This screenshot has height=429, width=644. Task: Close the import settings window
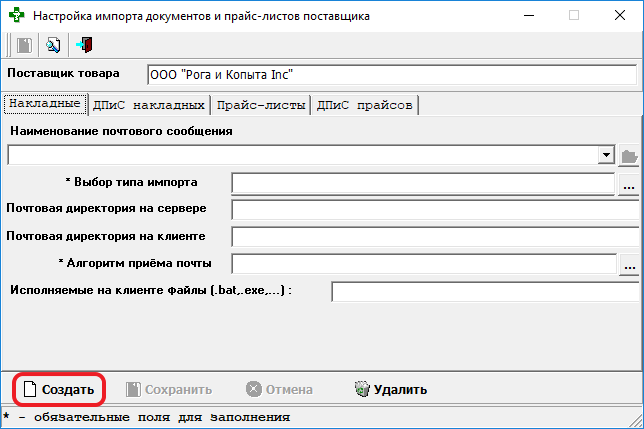(620, 16)
